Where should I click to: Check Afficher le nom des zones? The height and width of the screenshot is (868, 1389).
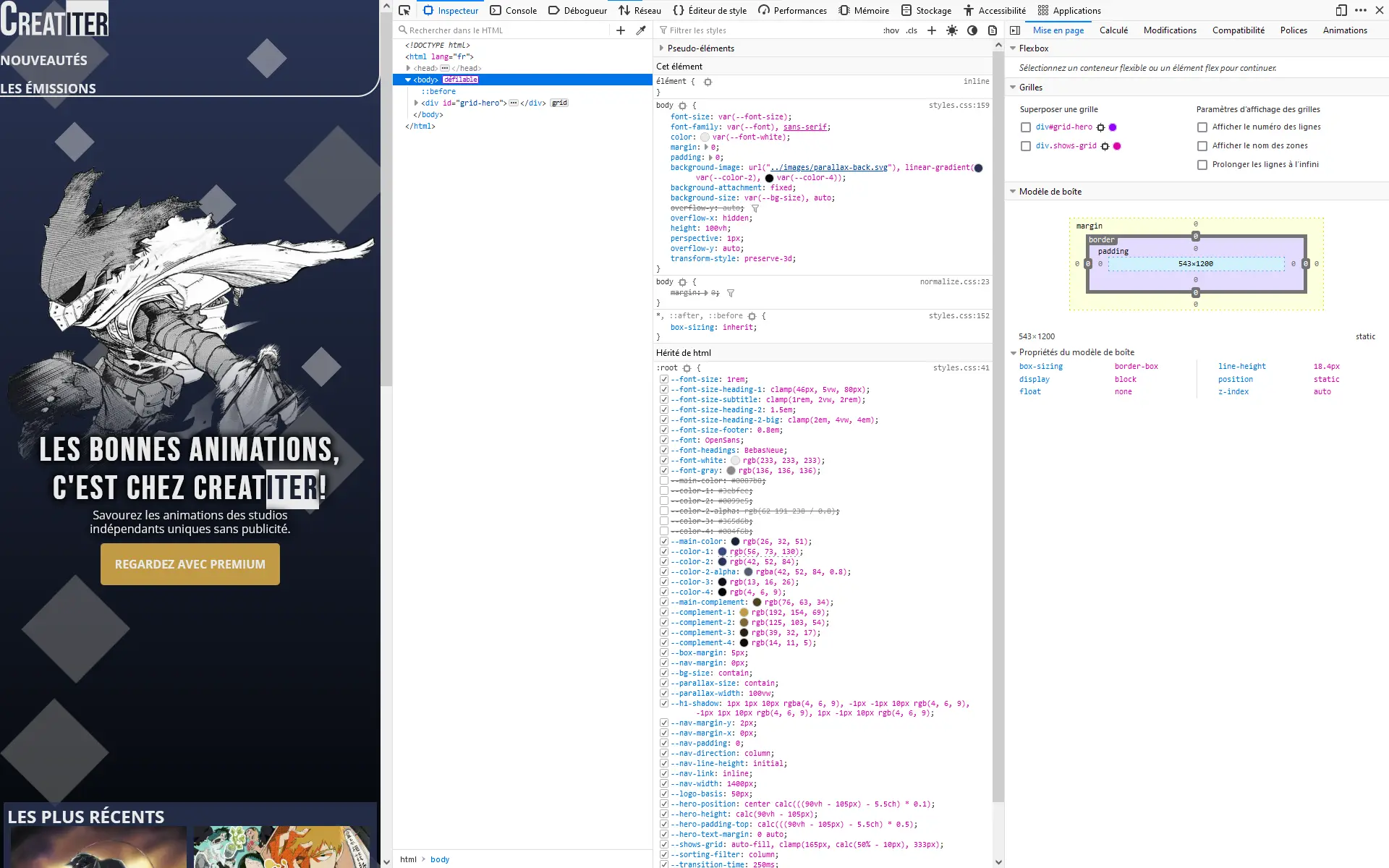(x=1202, y=146)
